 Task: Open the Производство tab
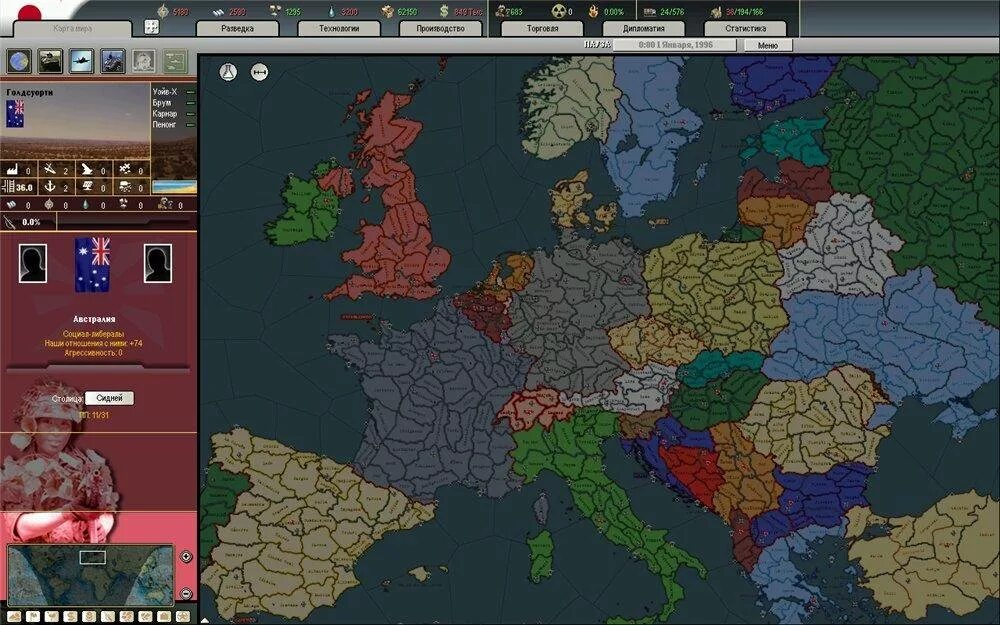pos(440,29)
